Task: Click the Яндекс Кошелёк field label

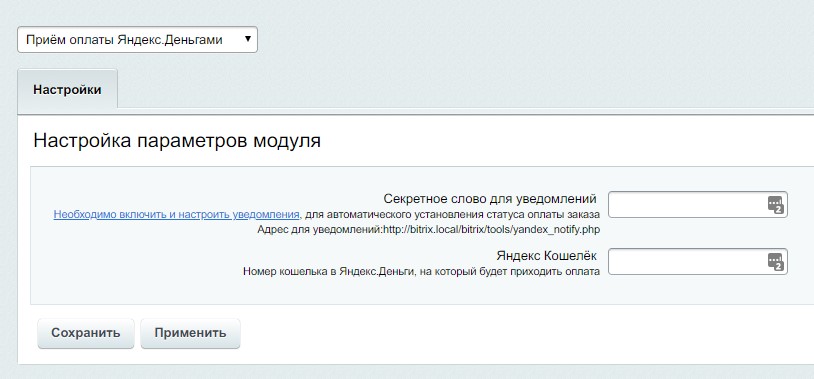Action: pos(547,255)
